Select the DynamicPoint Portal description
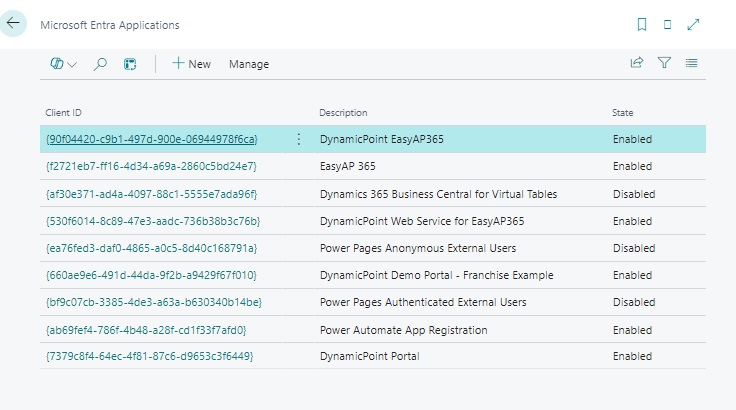The image size is (736, 410). tap(369, 356)
